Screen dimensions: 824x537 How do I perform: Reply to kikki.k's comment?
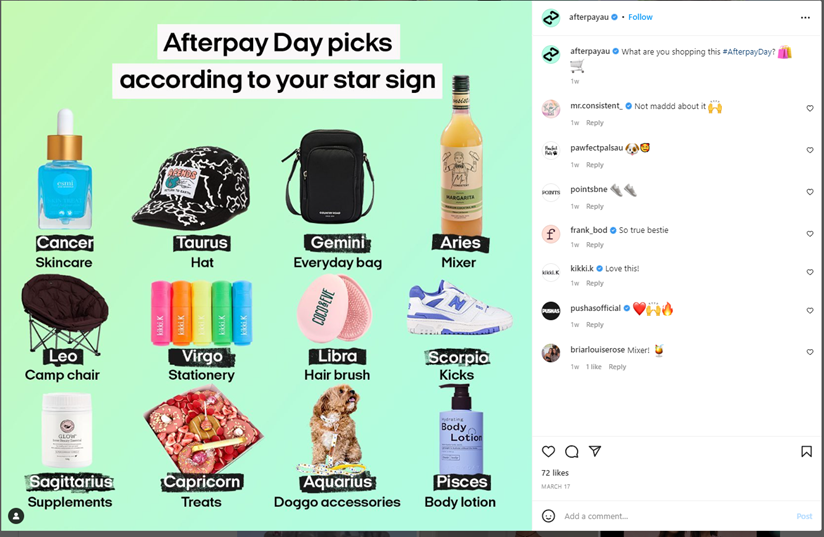tap(595, 283)
